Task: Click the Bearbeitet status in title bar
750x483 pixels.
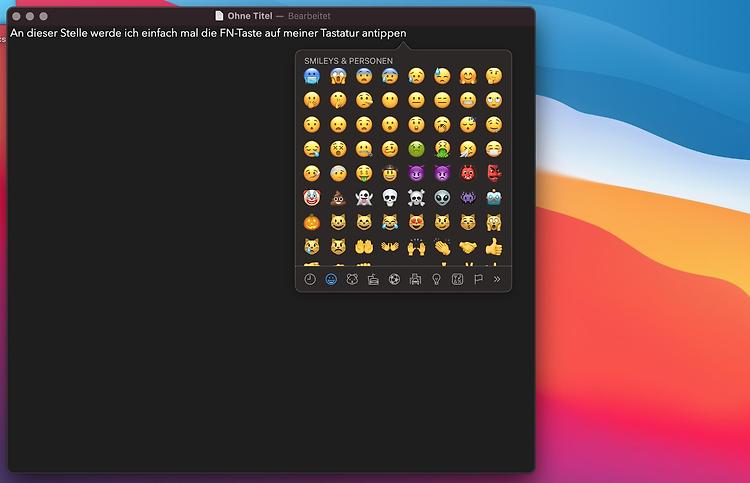Action: 309,16
